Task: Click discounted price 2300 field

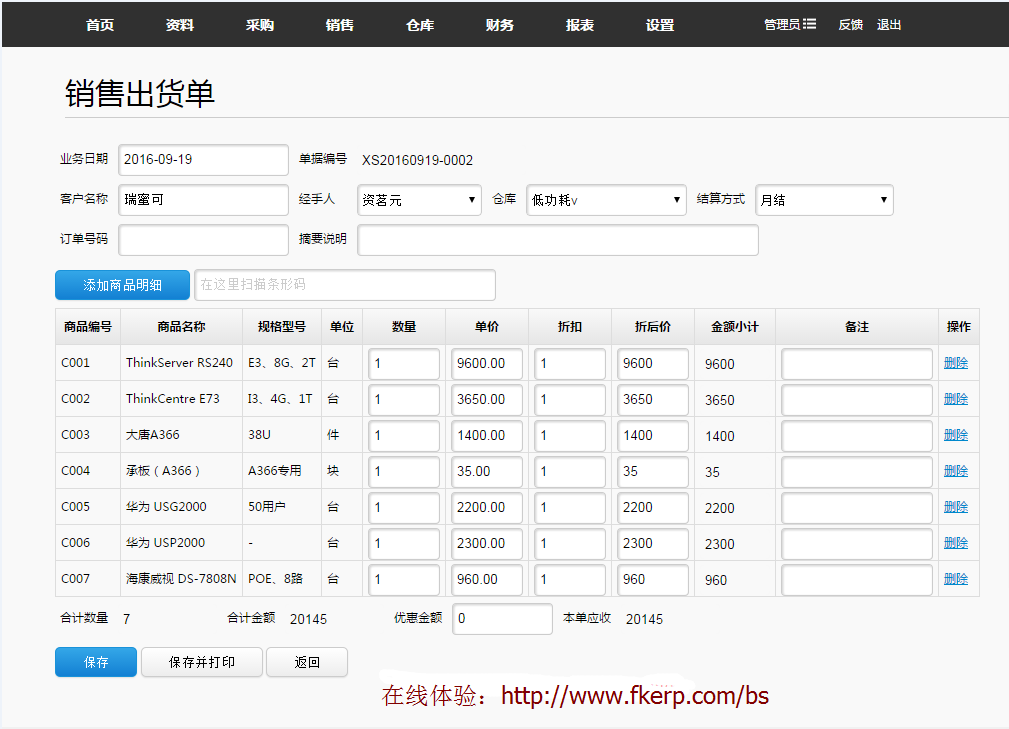Action: 653,544
